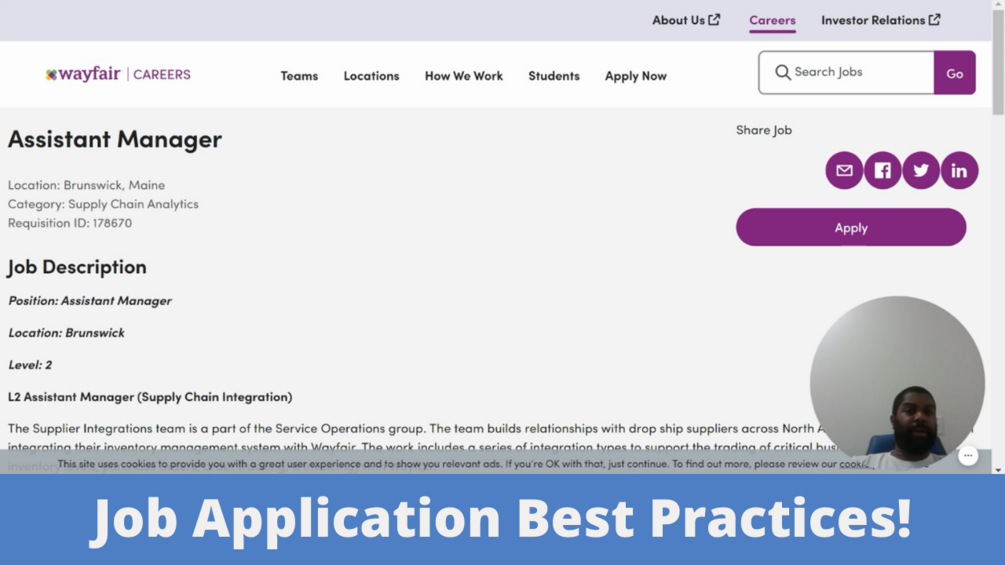Click the Job Description heading
Viewport: 1005px width, 565px height.
(x=77, y=267)
